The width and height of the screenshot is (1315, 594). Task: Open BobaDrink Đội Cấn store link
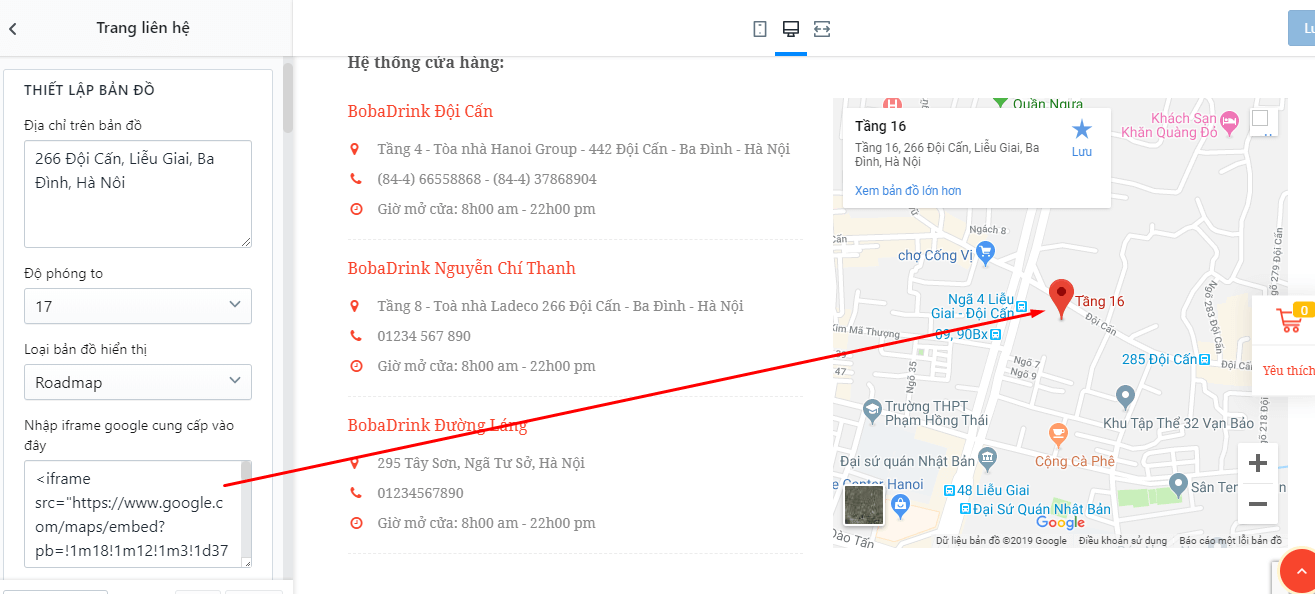[x=420, y=111]
